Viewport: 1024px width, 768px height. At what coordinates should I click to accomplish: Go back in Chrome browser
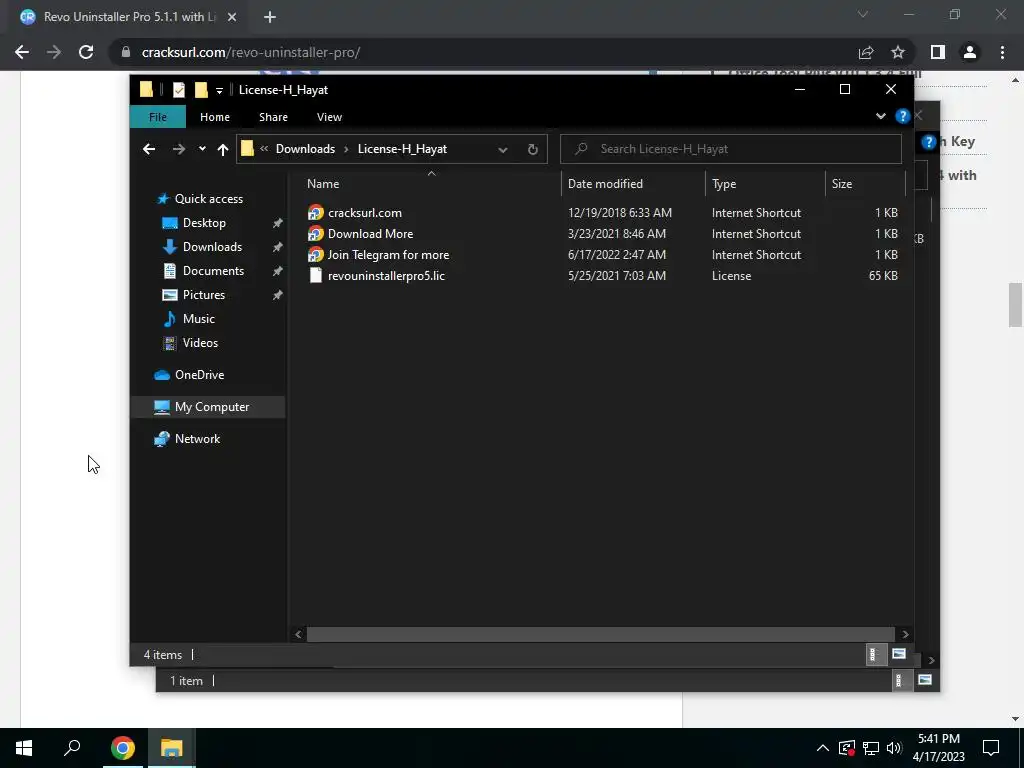pos(22,52)
